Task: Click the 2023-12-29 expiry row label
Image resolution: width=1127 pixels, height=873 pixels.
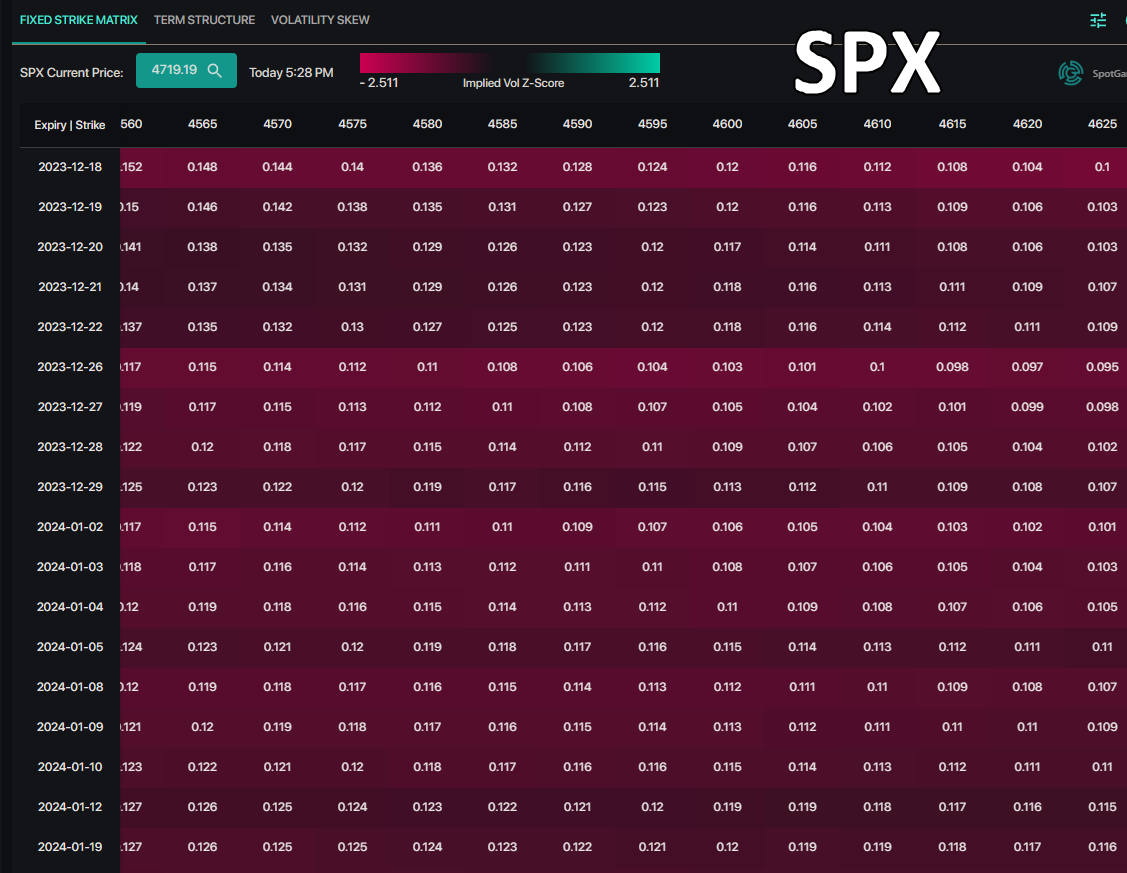Action: pos(70,487)
